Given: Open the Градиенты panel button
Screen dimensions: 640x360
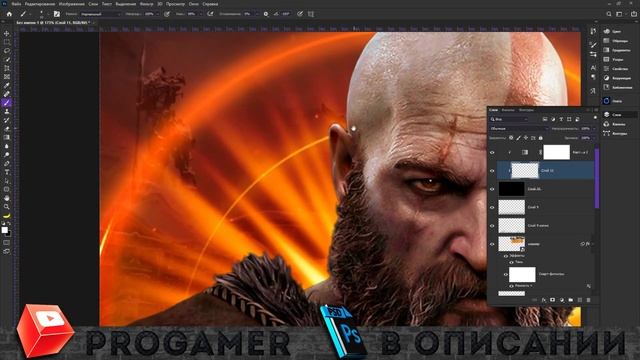Looking at the screenshot, I should 616,50.
